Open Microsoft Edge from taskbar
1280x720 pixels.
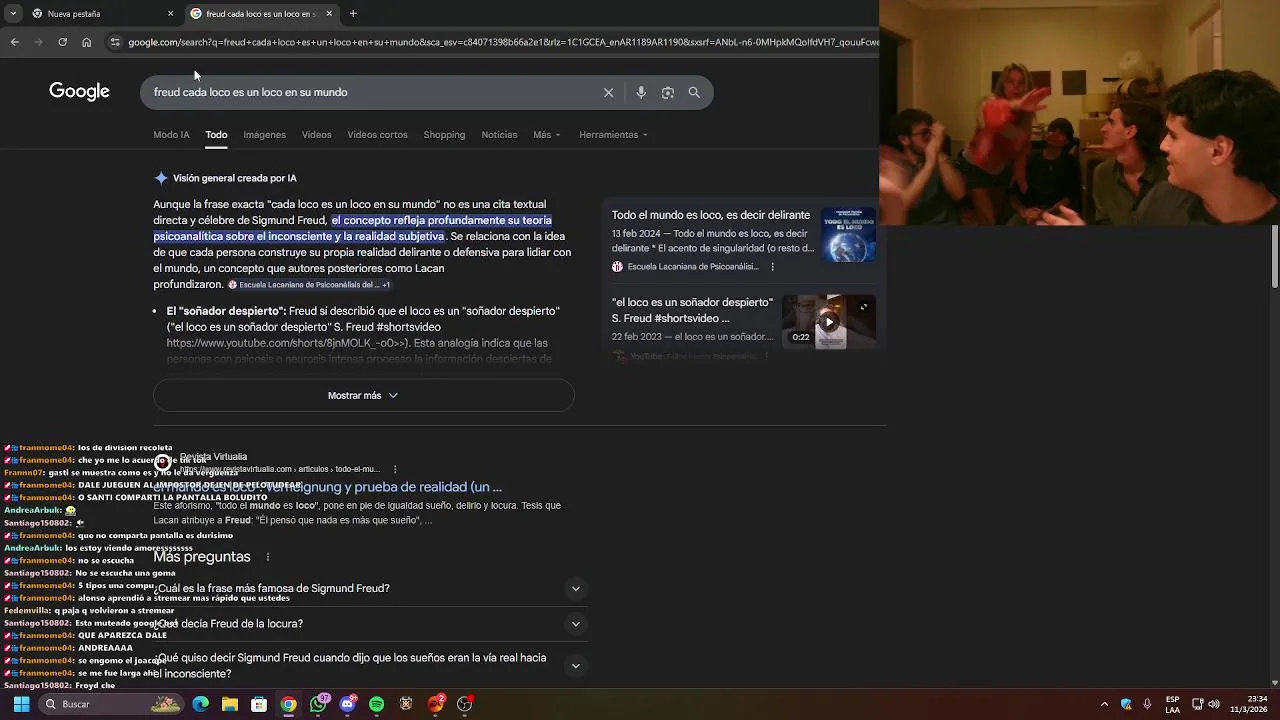tap(200, 704)
